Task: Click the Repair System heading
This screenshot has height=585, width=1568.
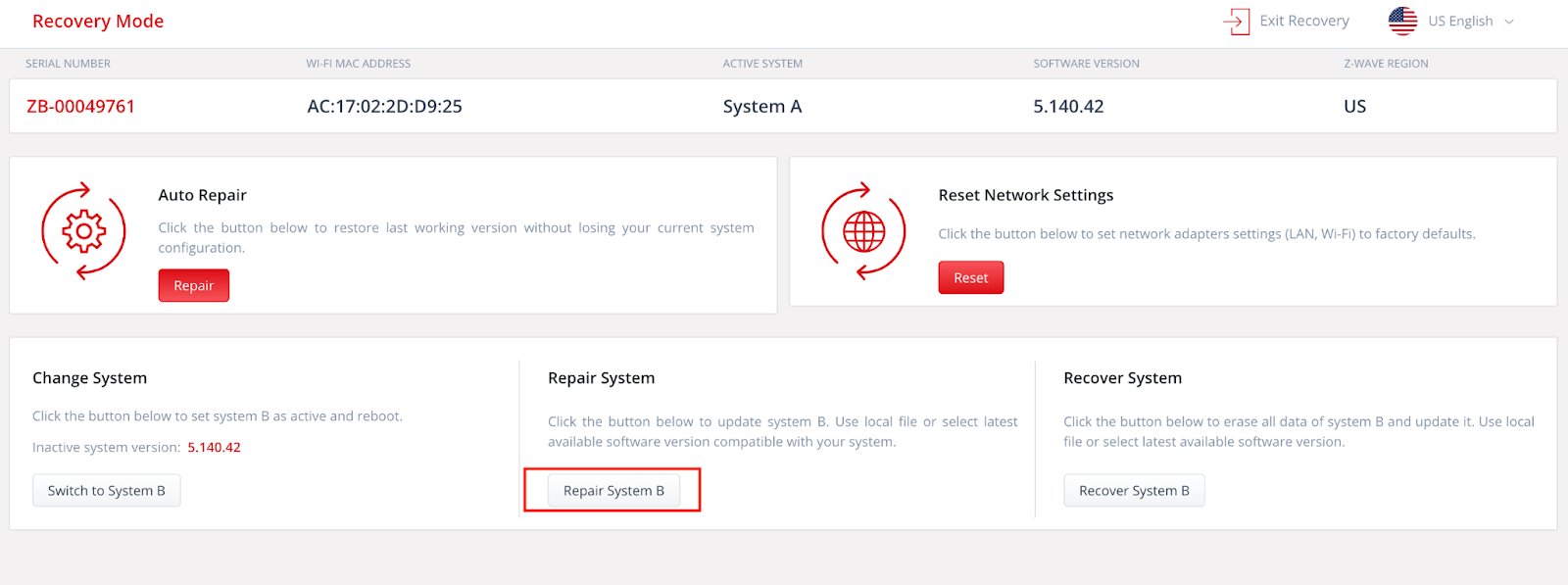Action: 601,378
